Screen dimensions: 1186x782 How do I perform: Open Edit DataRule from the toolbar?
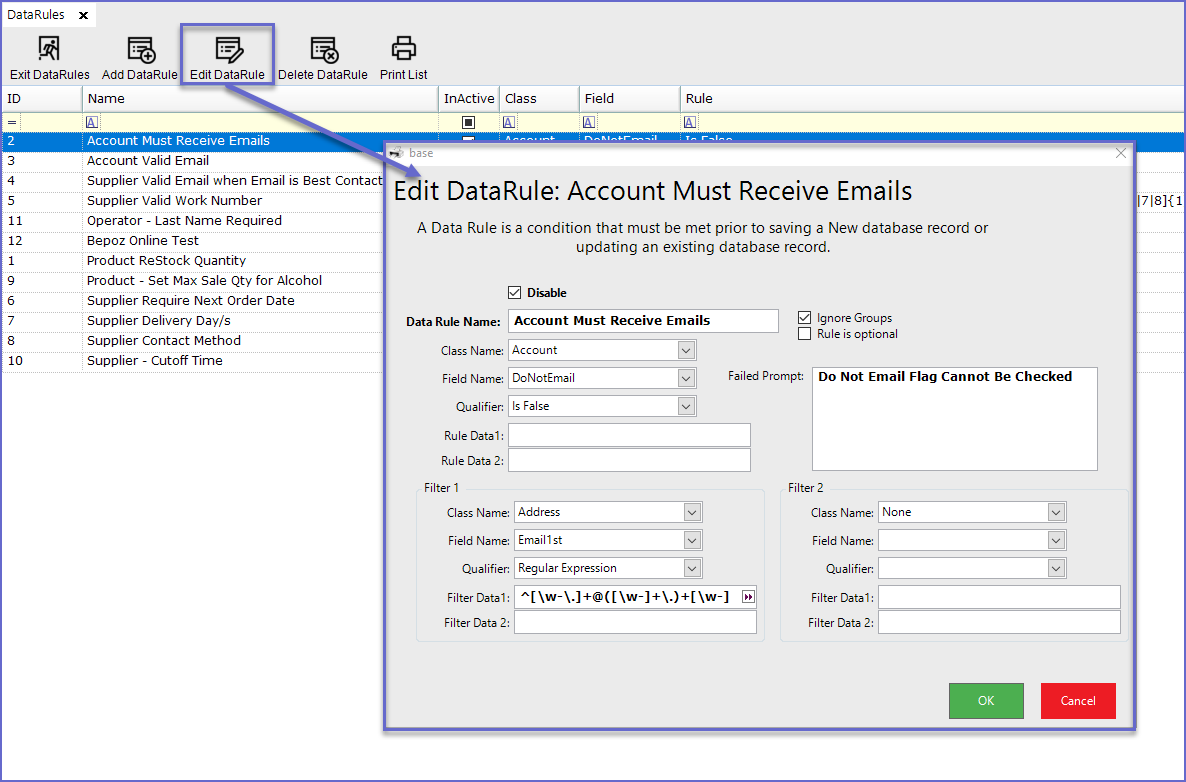coord(228,49)
